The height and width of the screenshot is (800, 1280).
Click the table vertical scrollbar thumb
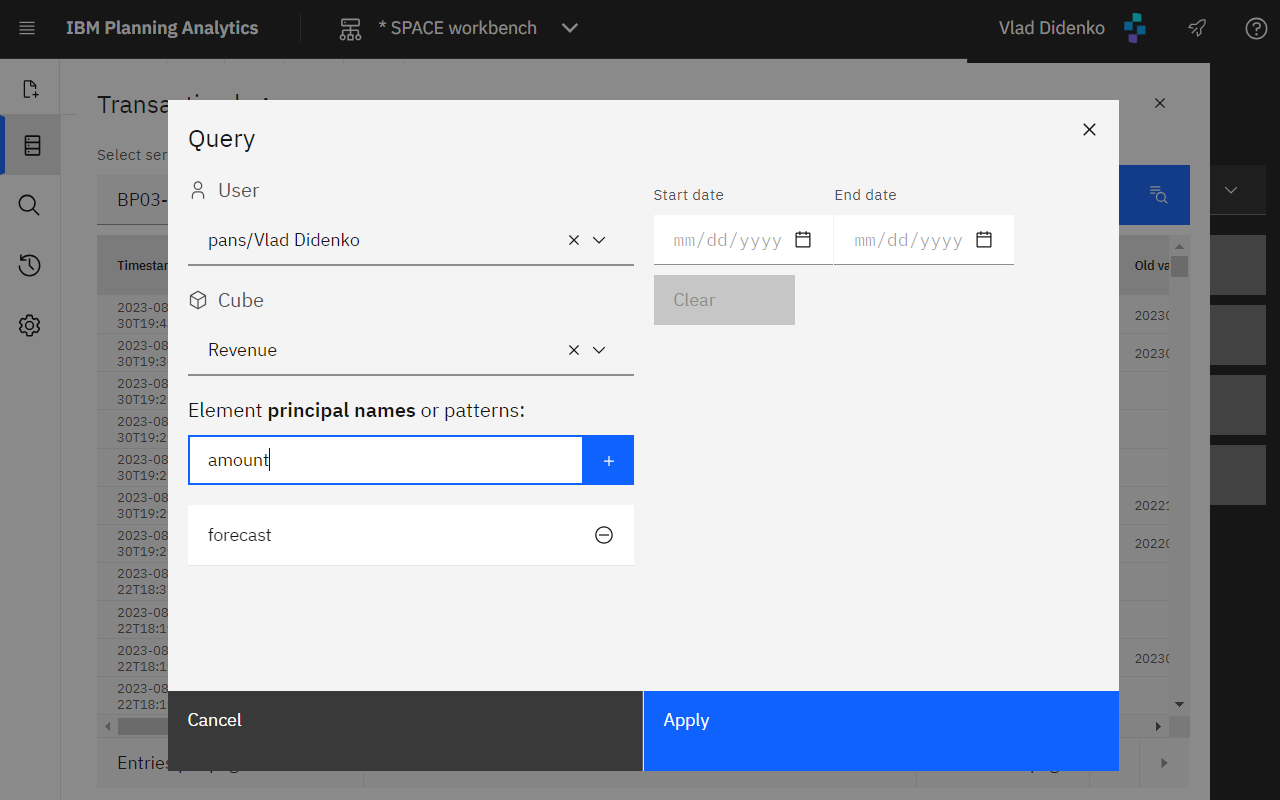click(x=1180, y=266)
